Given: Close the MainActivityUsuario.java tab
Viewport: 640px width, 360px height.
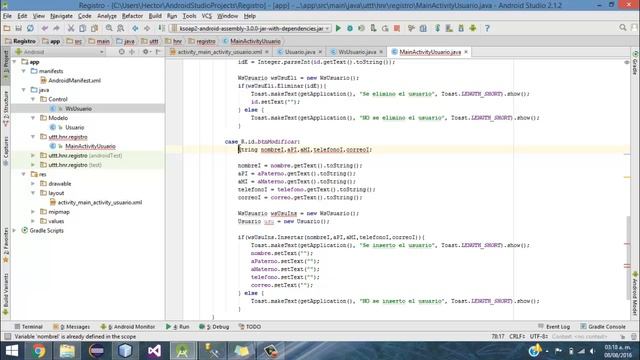Looking at the screenshot, I should [x=466, y=52].
